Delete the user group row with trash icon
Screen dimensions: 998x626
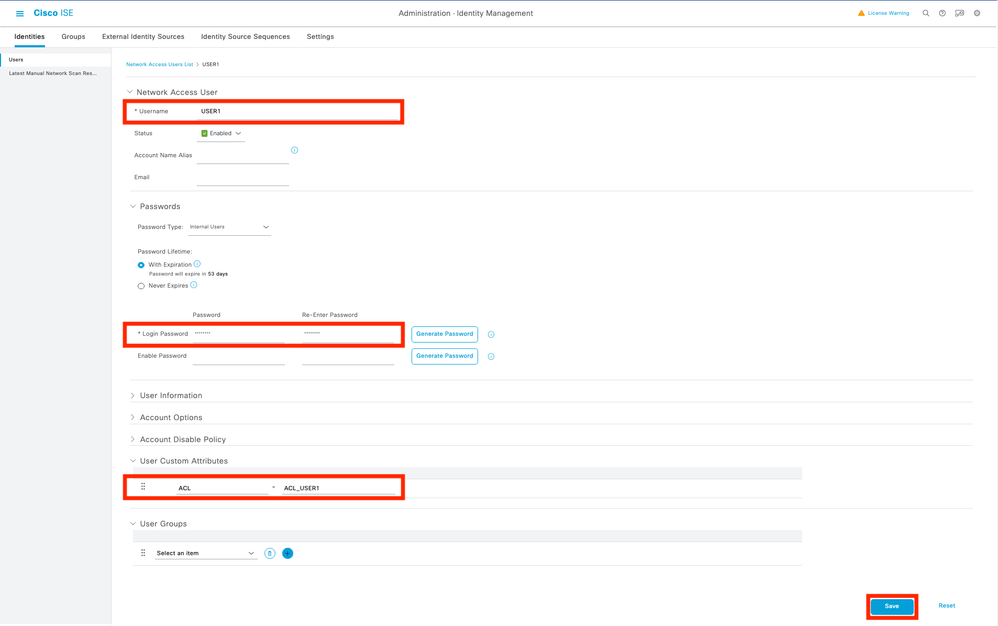tap(269, 553)
